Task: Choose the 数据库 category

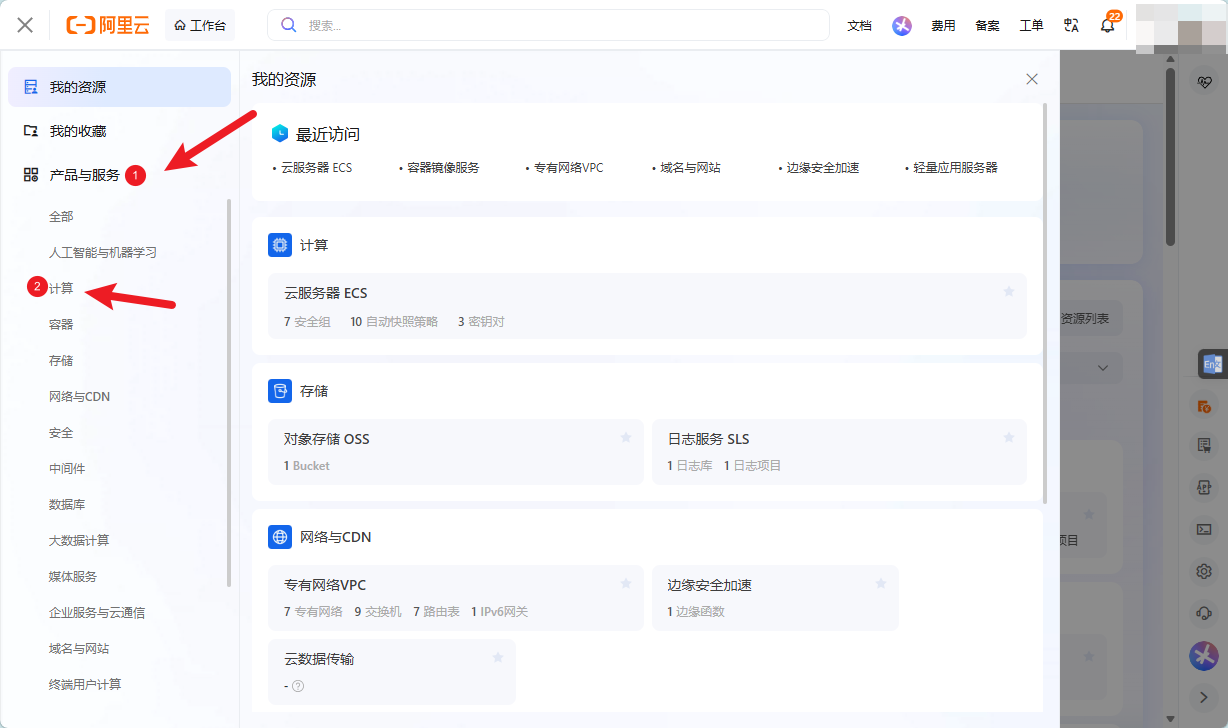Action: coord(67,504)
